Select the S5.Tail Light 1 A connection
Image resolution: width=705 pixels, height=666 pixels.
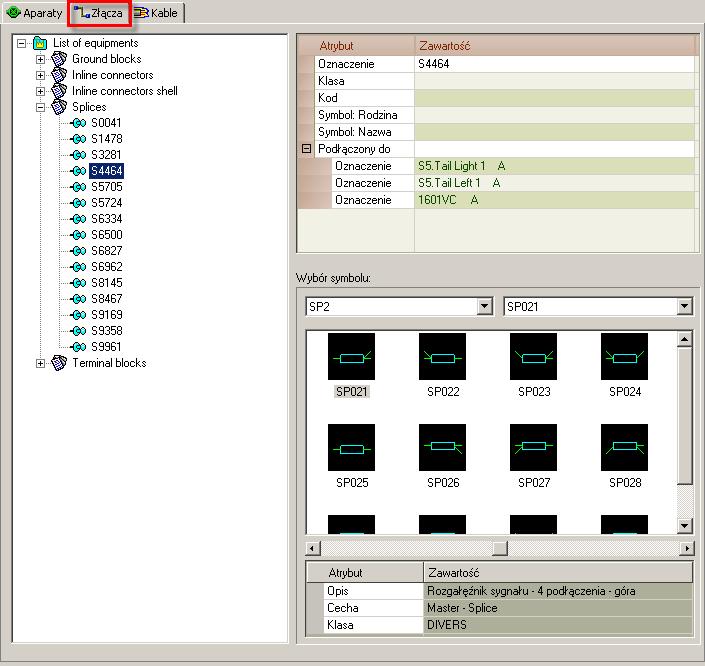[554, 166]
